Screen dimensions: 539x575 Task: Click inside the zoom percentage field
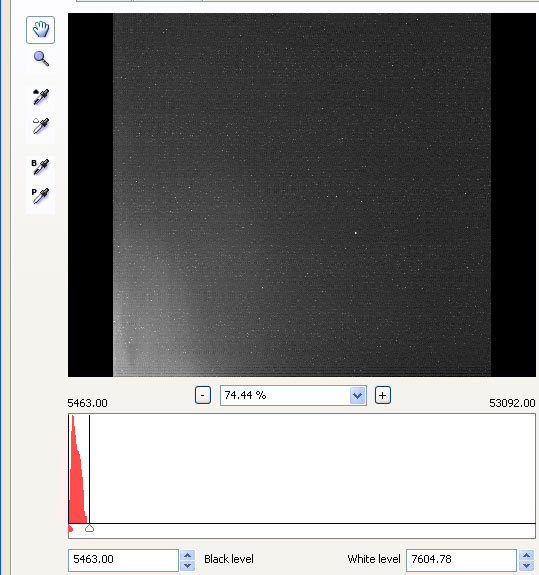pyautogui.click(x=285, y=396)
